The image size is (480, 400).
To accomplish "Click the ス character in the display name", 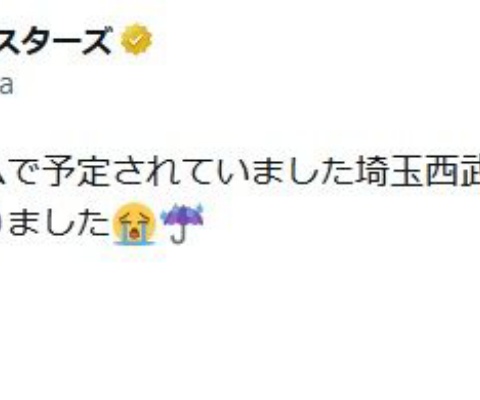I will pos(10,40).
